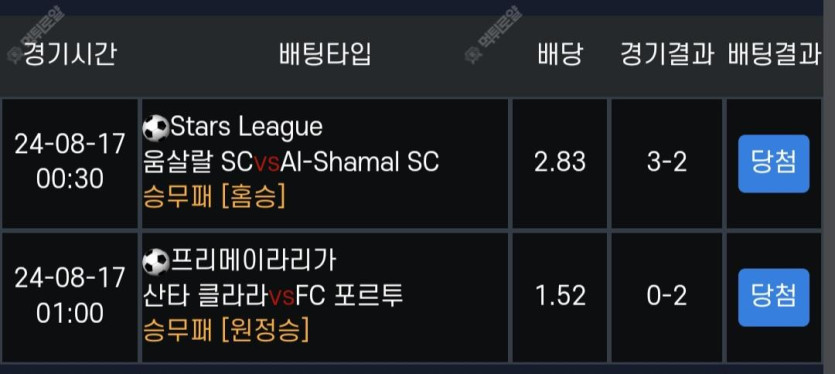Select the 경기결과 column header

click(x=667, y=54)
